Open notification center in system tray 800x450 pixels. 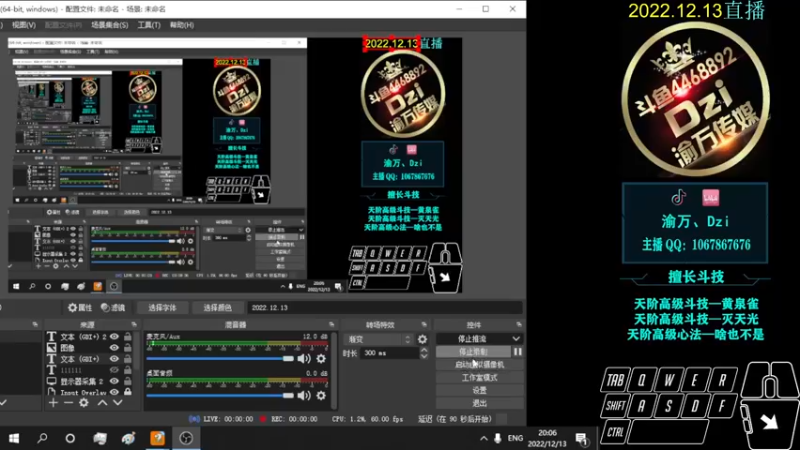pos(581,438)
